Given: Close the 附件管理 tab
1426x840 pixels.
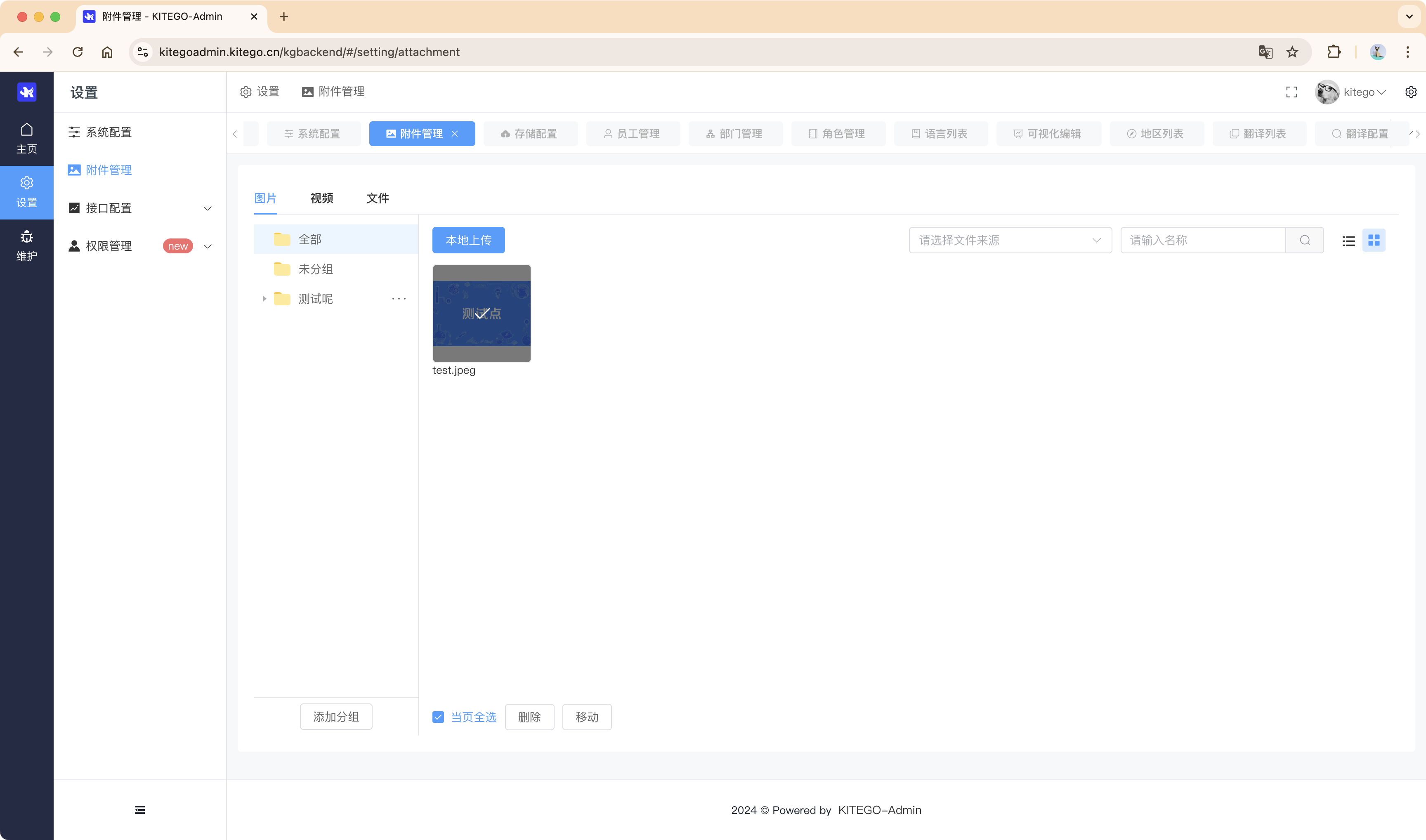Looking at the screenshot, I should coord(455,134).
